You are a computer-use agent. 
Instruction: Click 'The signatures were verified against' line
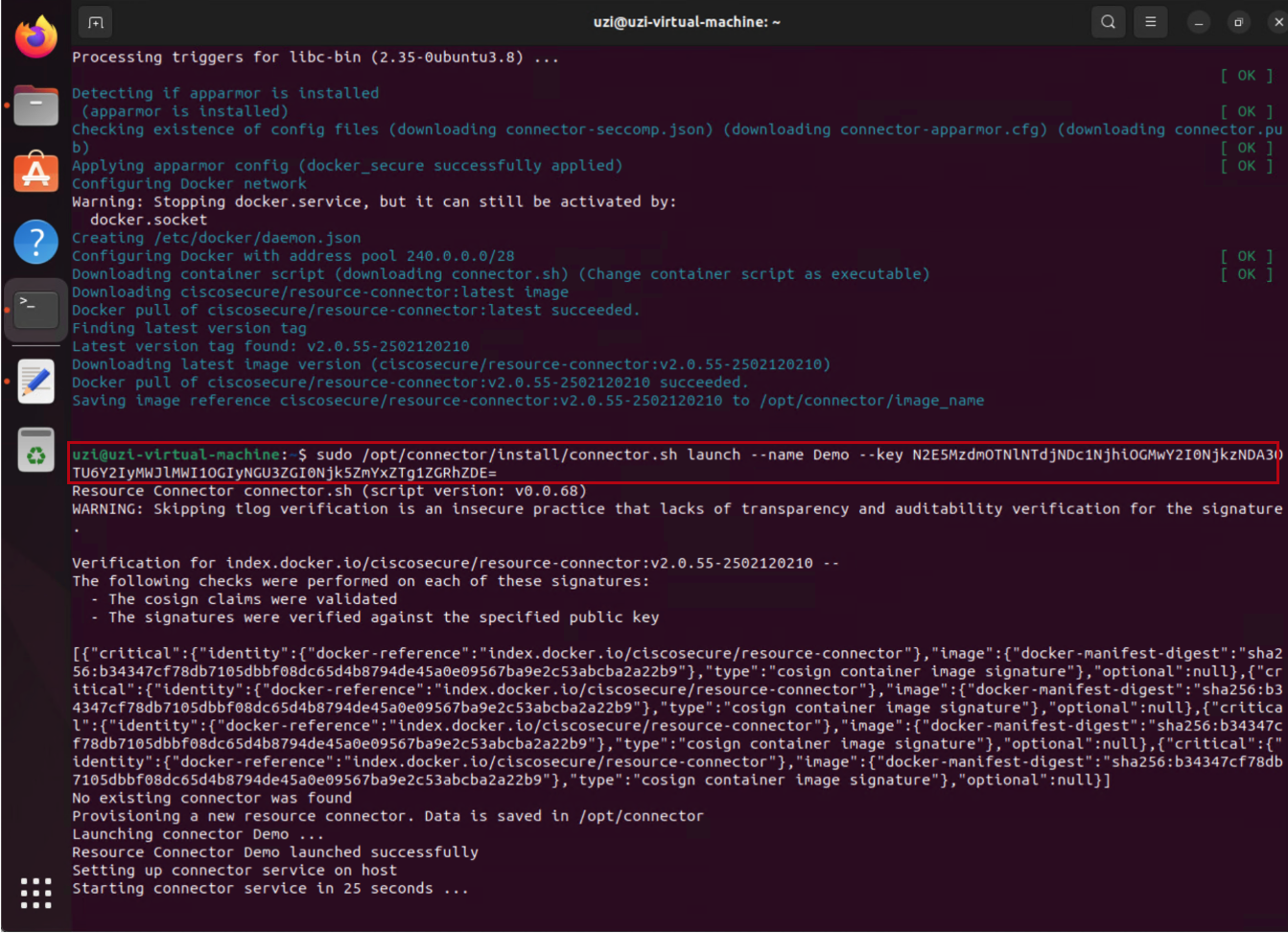click(x=375, y=618)
